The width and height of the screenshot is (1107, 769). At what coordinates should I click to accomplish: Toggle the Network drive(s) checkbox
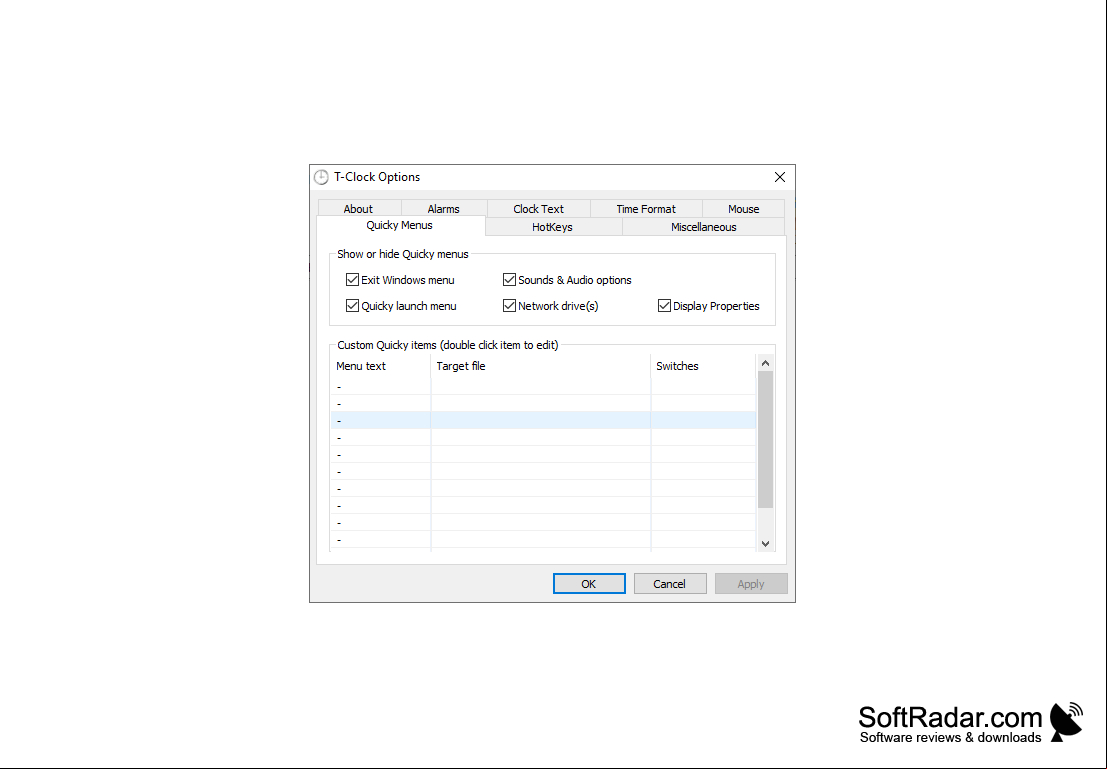point(509,306)
